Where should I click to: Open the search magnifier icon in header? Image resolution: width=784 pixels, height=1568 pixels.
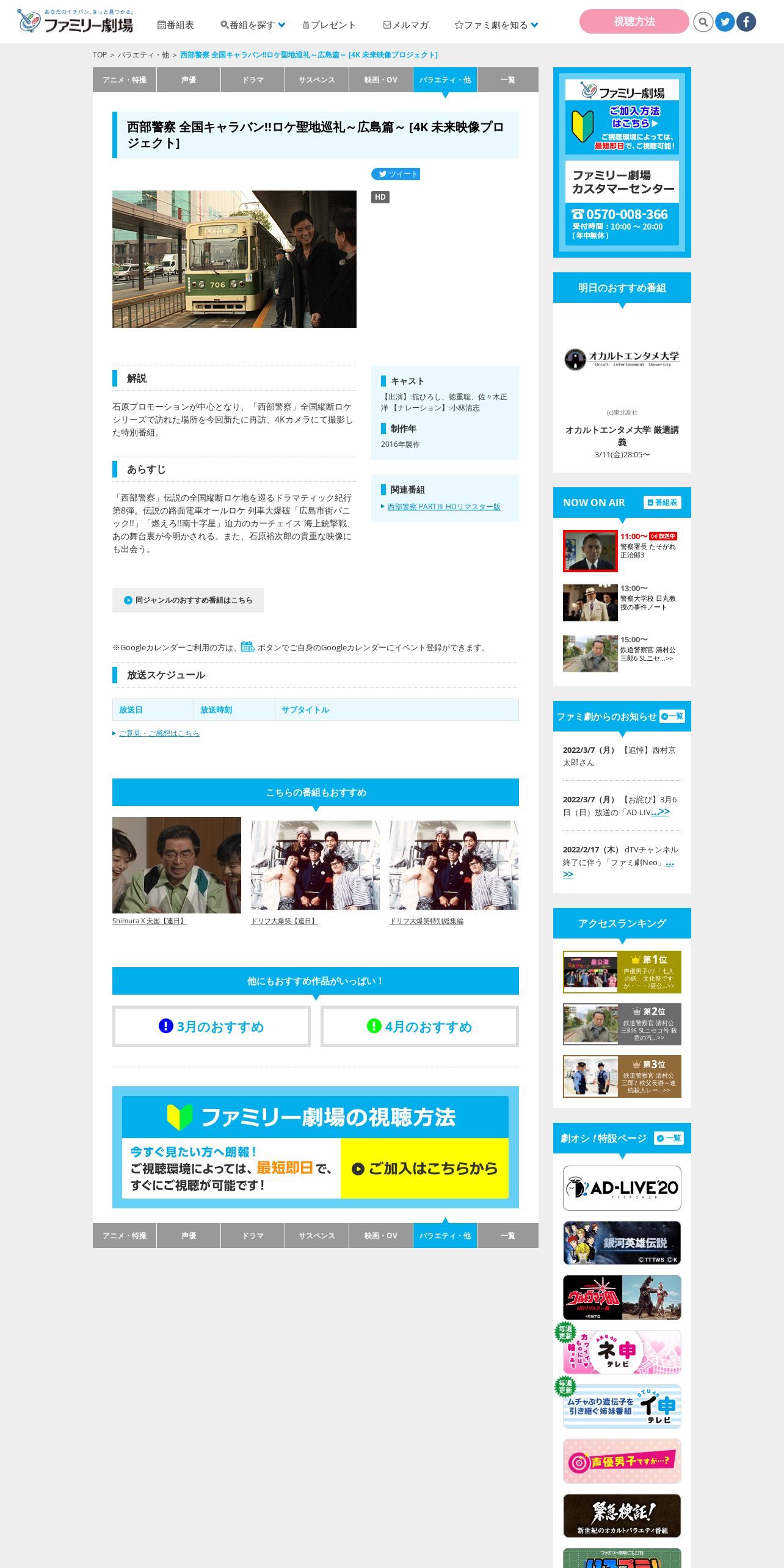tap(703, 22)
